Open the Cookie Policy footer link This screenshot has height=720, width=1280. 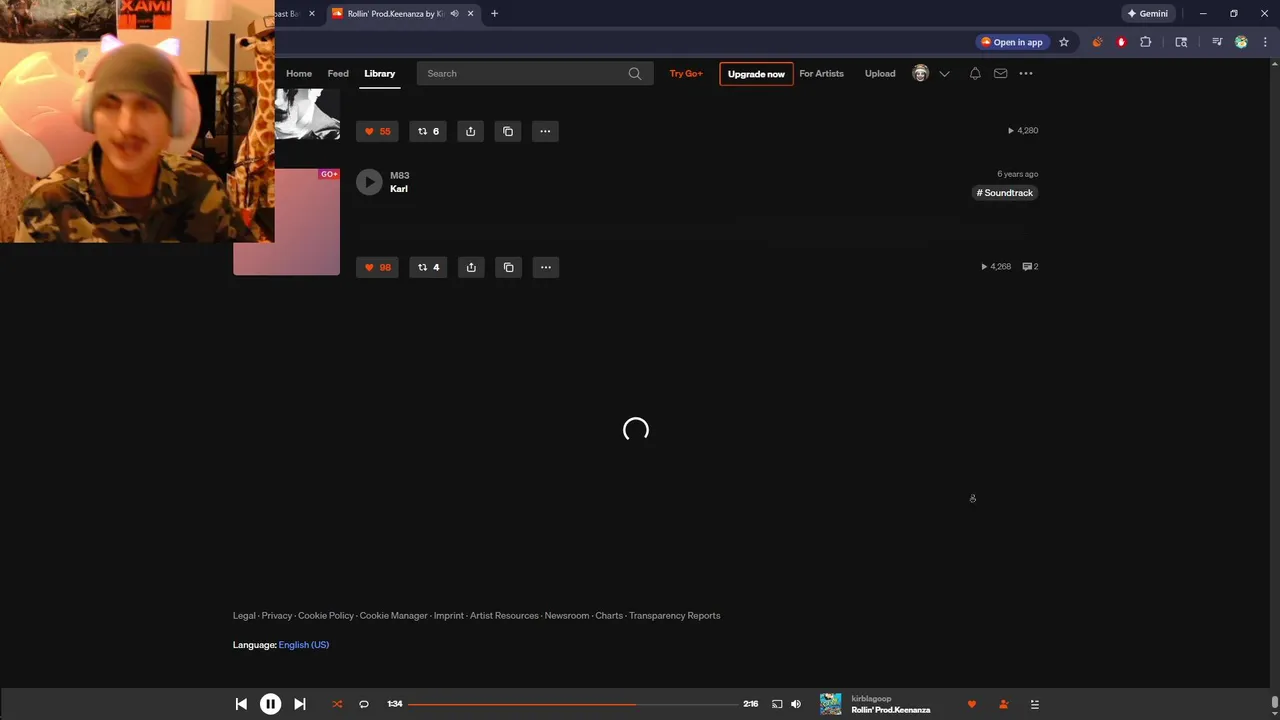click(x=326, y=616)
